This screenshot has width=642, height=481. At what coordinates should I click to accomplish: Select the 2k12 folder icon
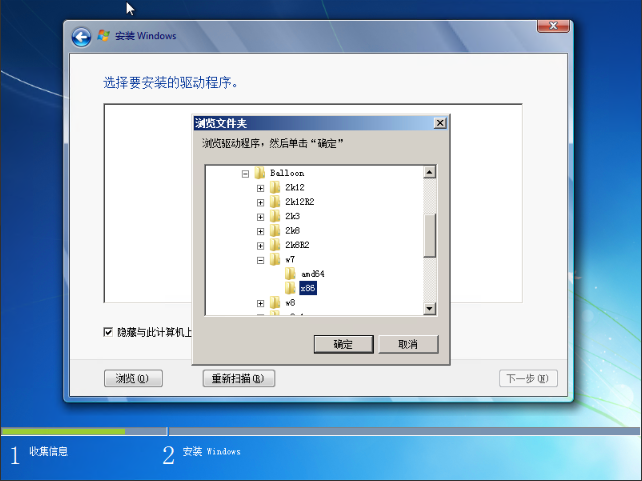275,187
